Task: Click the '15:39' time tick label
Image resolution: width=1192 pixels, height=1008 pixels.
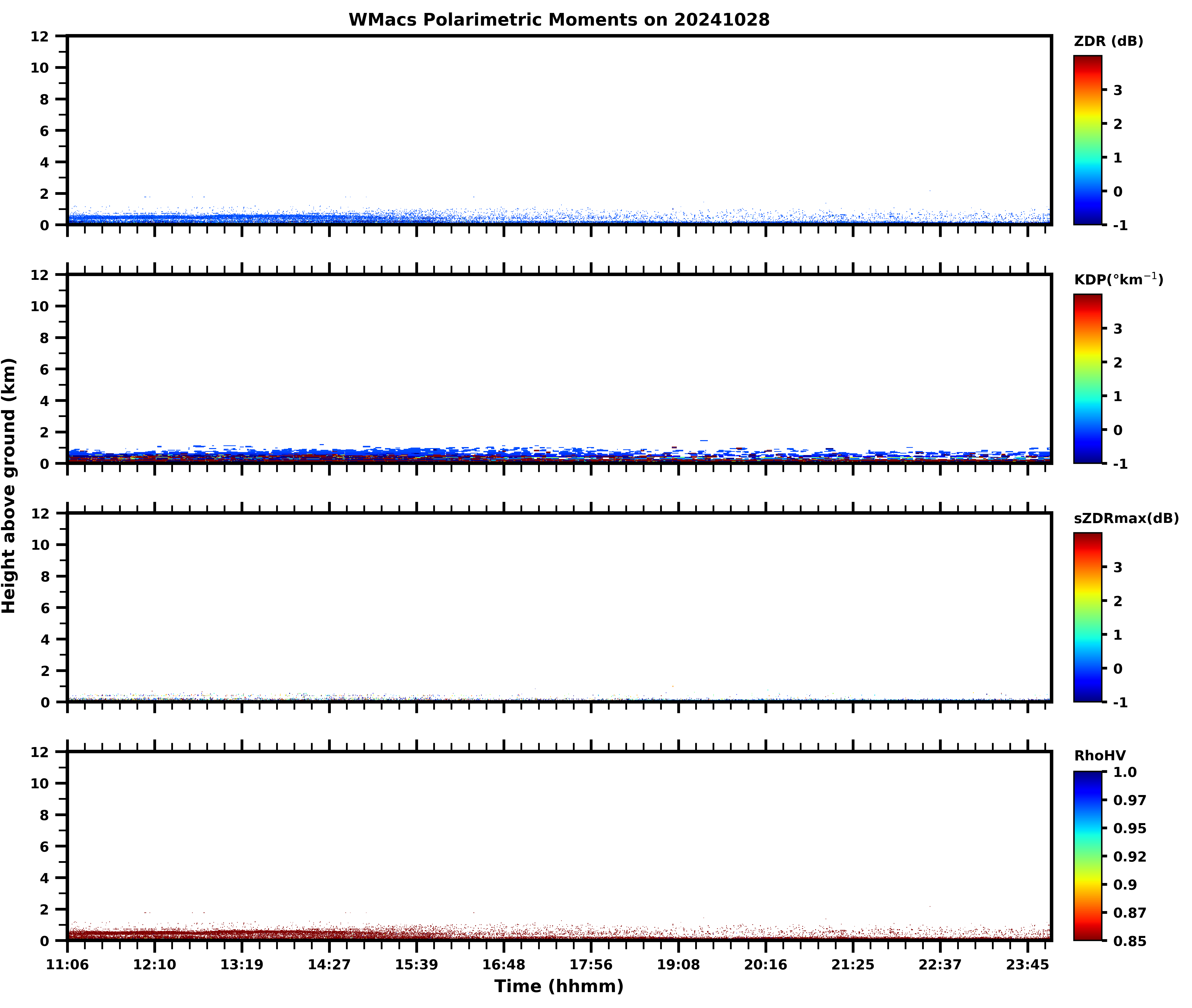Action: point(417,965)
